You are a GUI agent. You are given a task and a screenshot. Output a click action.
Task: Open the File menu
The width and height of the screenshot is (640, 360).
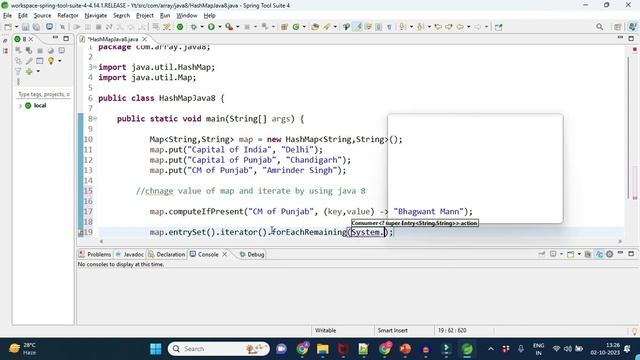[x=7, y=16]
